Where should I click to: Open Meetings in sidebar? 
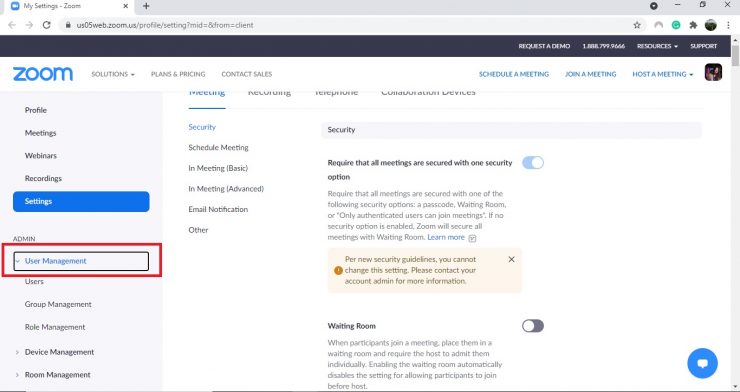point(41,133)
